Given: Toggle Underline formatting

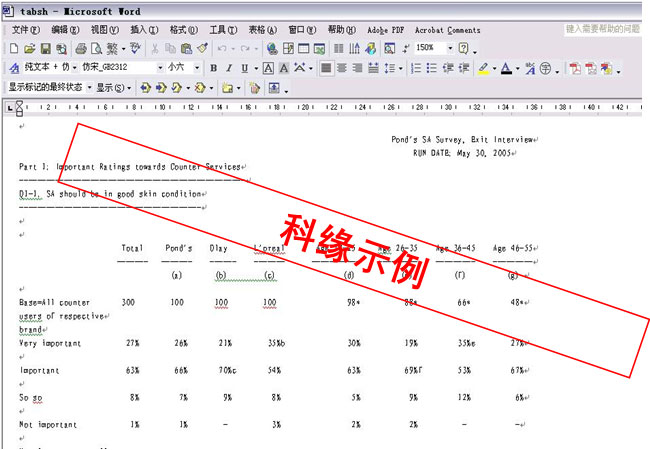Looking at the screenshot, I should (245, 68).
